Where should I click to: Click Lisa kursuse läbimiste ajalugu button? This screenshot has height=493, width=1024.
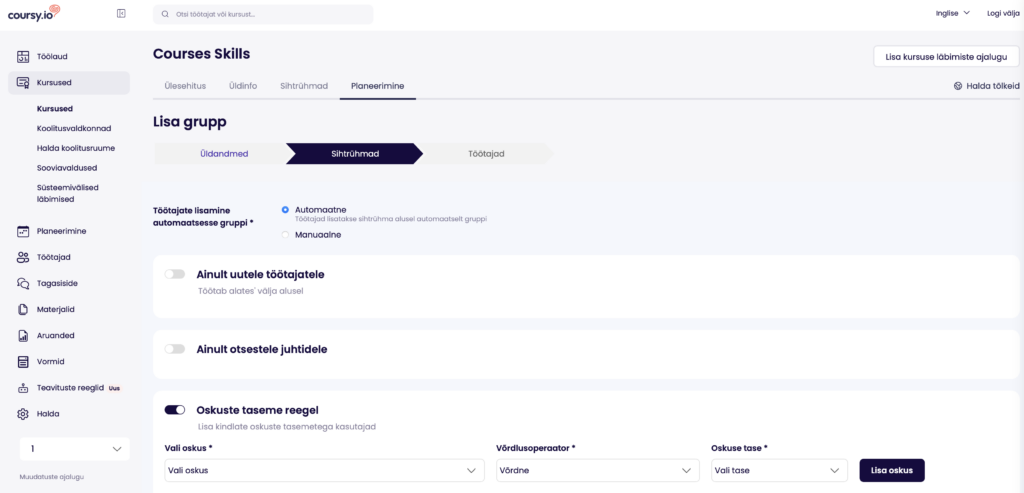(x=946, y=57)
